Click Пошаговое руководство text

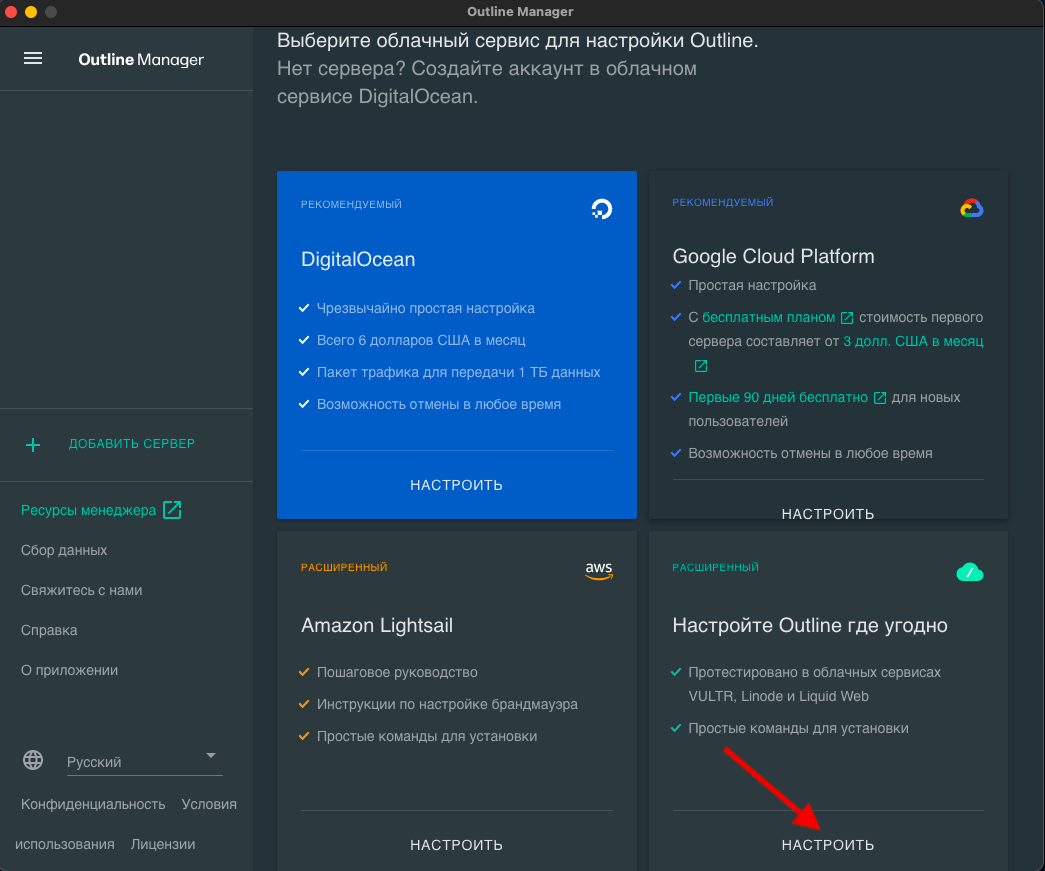point(397,672)
